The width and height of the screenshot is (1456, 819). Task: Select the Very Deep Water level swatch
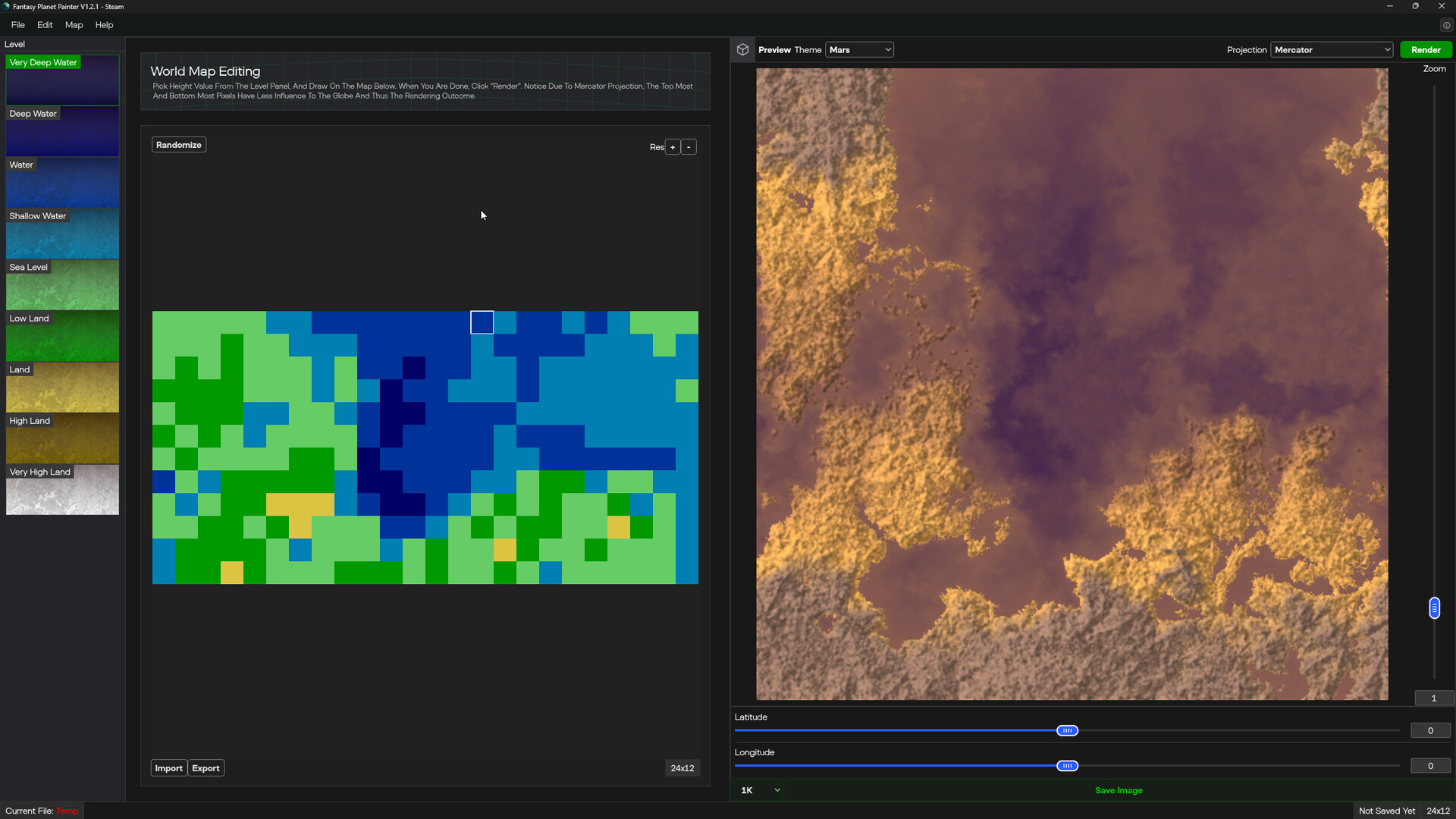(62, 80)
